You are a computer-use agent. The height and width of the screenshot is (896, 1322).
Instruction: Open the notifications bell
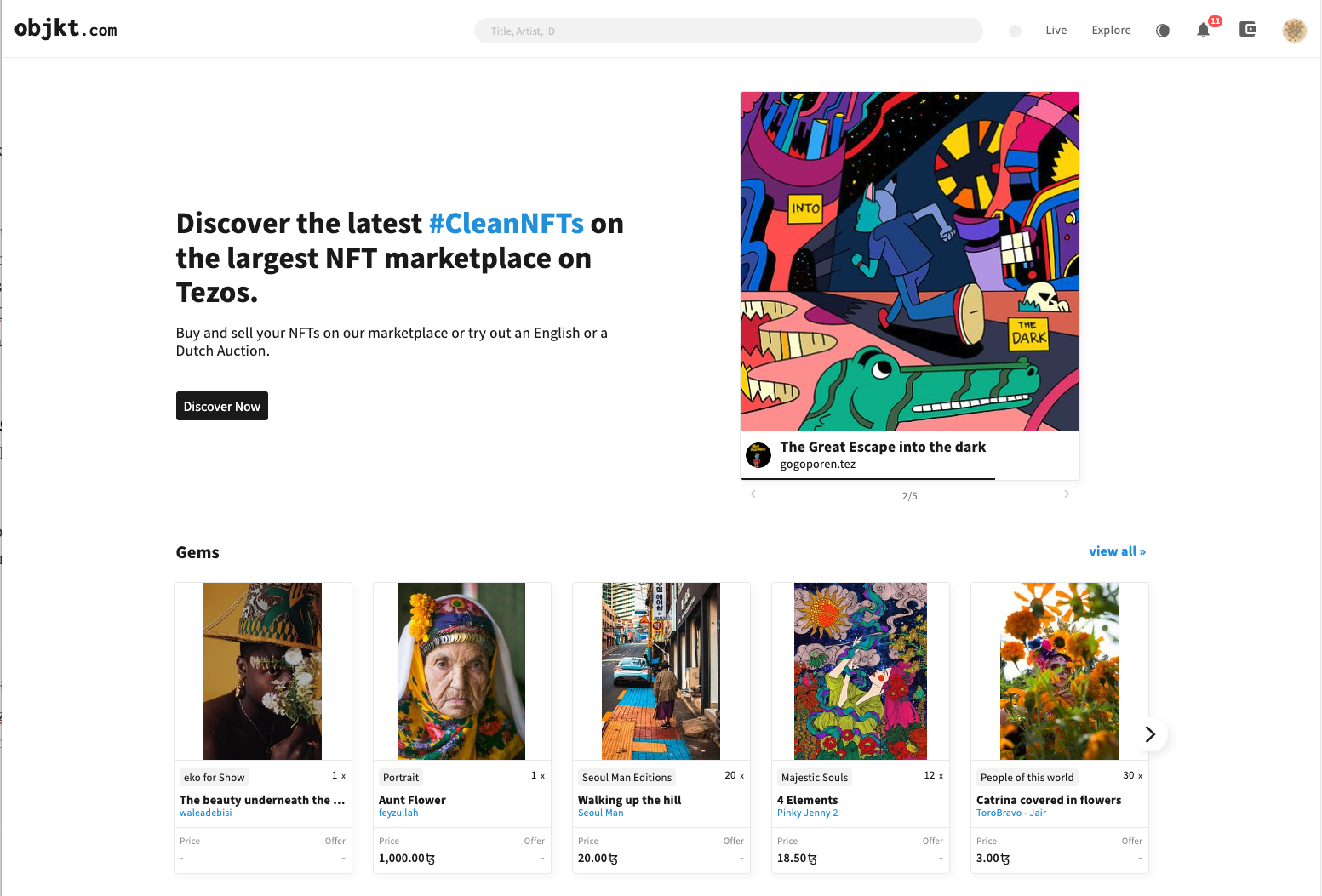point(1203,31)
